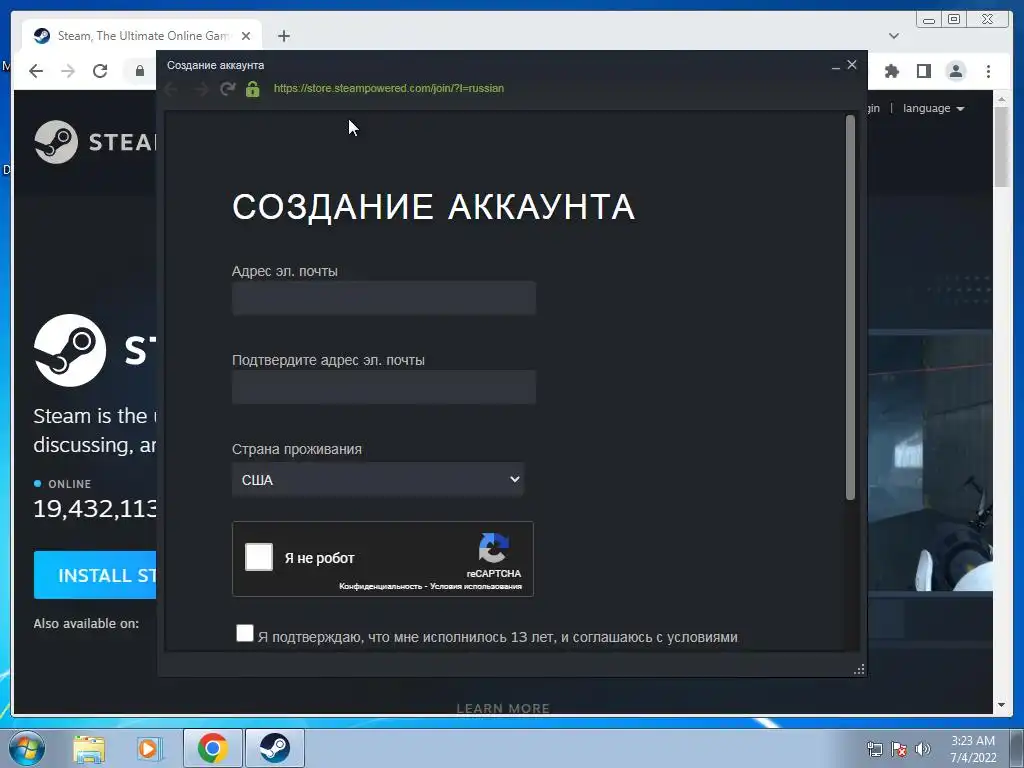Image resolution: width=1024 pixels, height=768 pixels.
Task: Click the green lock icon in Steam window
Action: coord(253,89)
